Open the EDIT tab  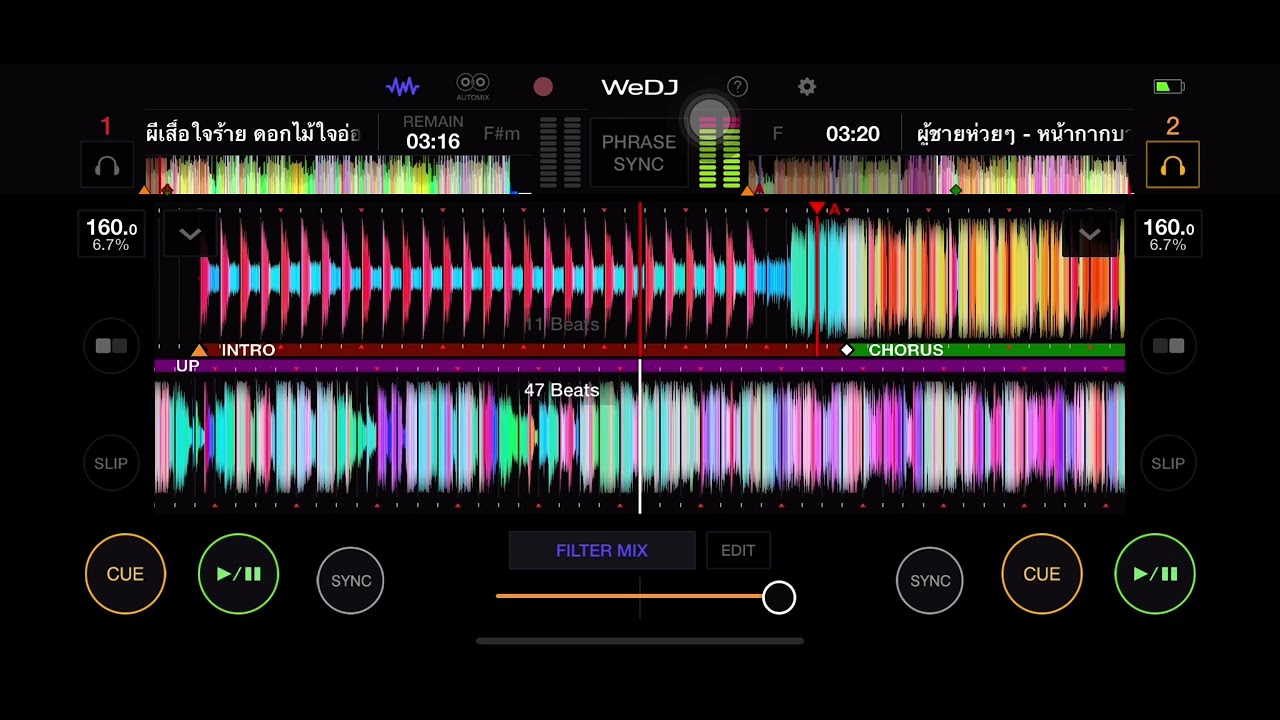(x=738, y=551)
